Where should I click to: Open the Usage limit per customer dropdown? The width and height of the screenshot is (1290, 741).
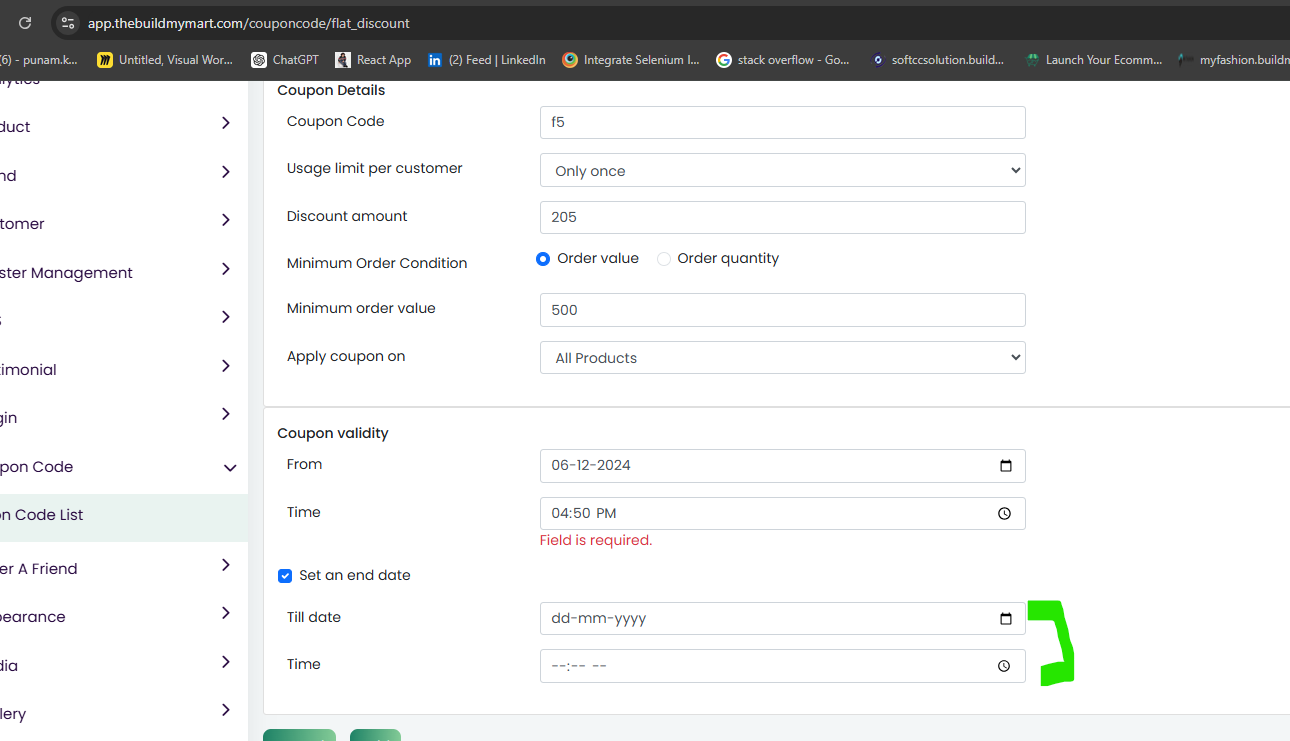(783, 170)
